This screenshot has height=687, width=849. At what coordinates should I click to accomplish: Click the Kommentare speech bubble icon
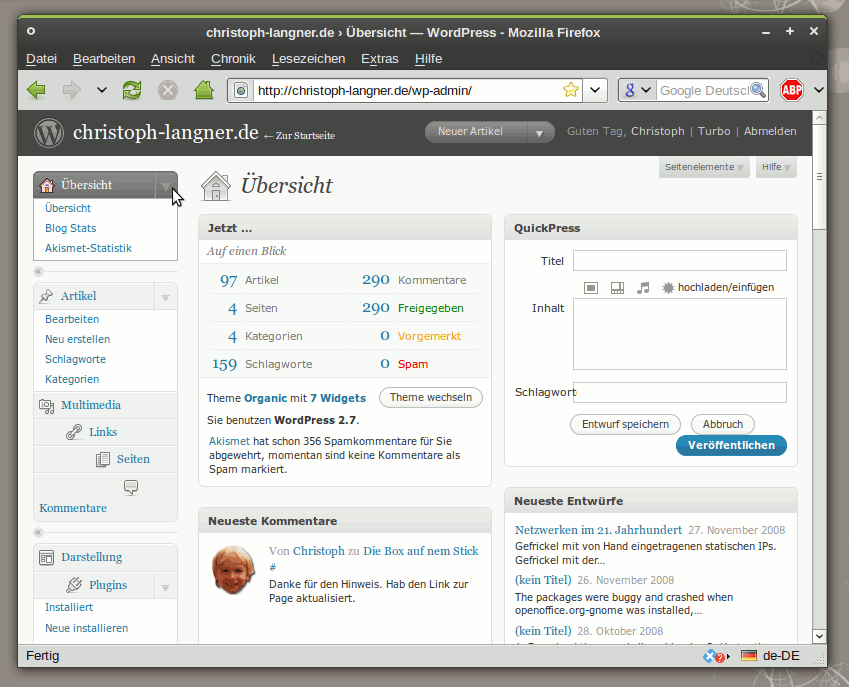tap(130, 487)
